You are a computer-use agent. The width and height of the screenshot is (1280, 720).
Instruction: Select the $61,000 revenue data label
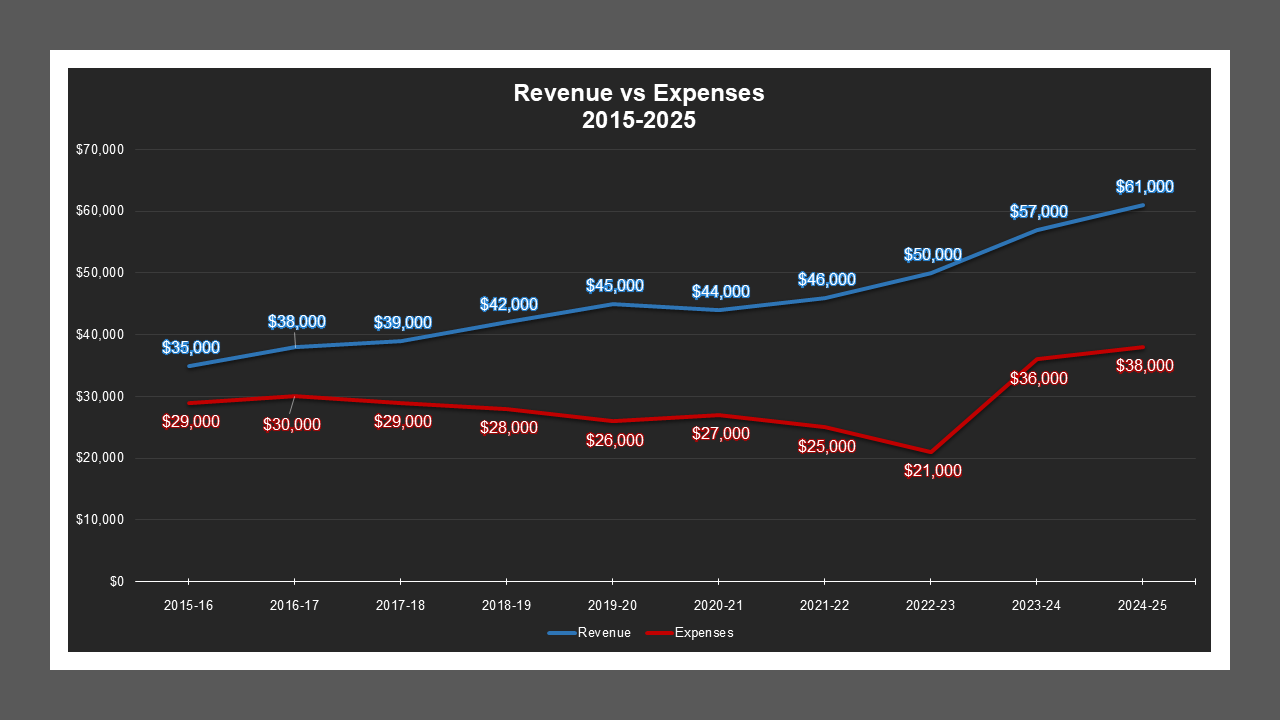(x=1143, y=185)
